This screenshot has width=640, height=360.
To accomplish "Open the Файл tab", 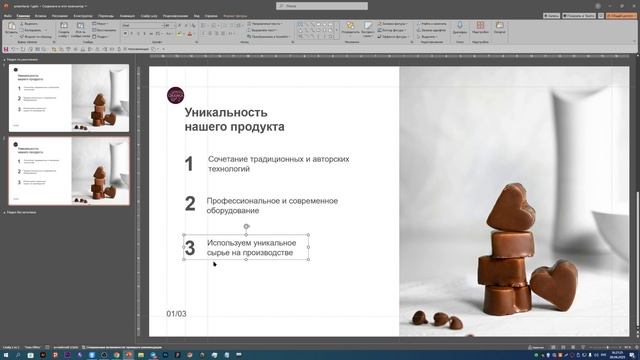I will [7, 16].
